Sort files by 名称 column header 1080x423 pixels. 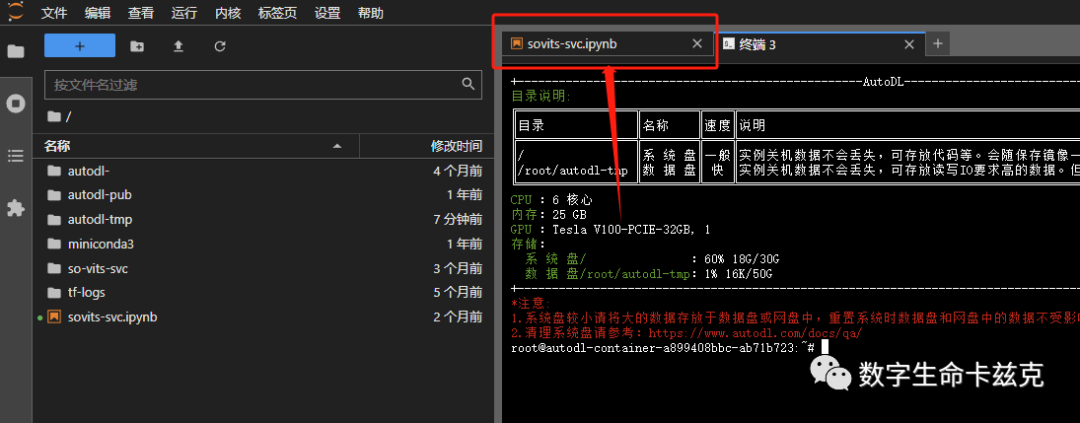(195, 146)
